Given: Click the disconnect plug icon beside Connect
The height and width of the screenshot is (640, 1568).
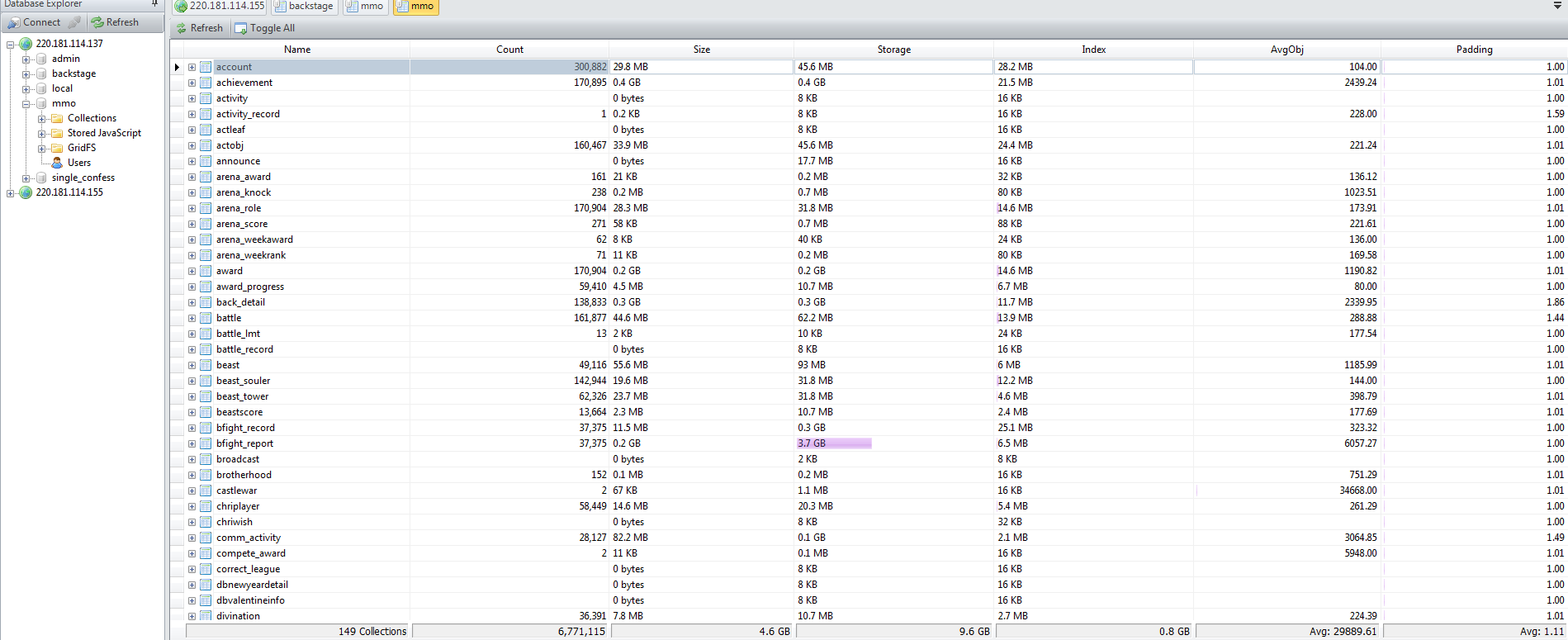Looking at the screenshot, I should click(x=74, y=22).
